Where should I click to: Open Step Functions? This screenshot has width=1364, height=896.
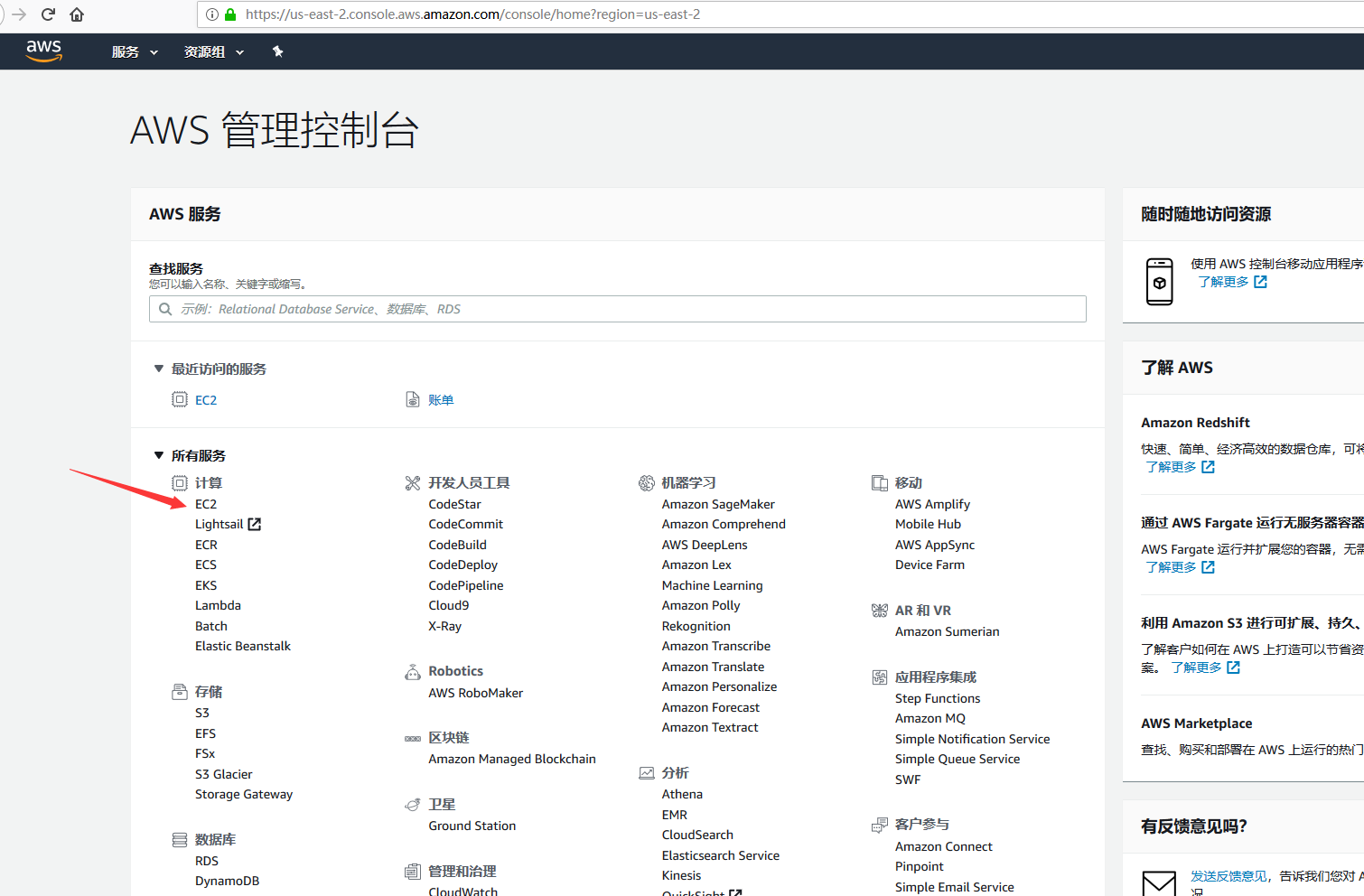click(x=938, y=698)
